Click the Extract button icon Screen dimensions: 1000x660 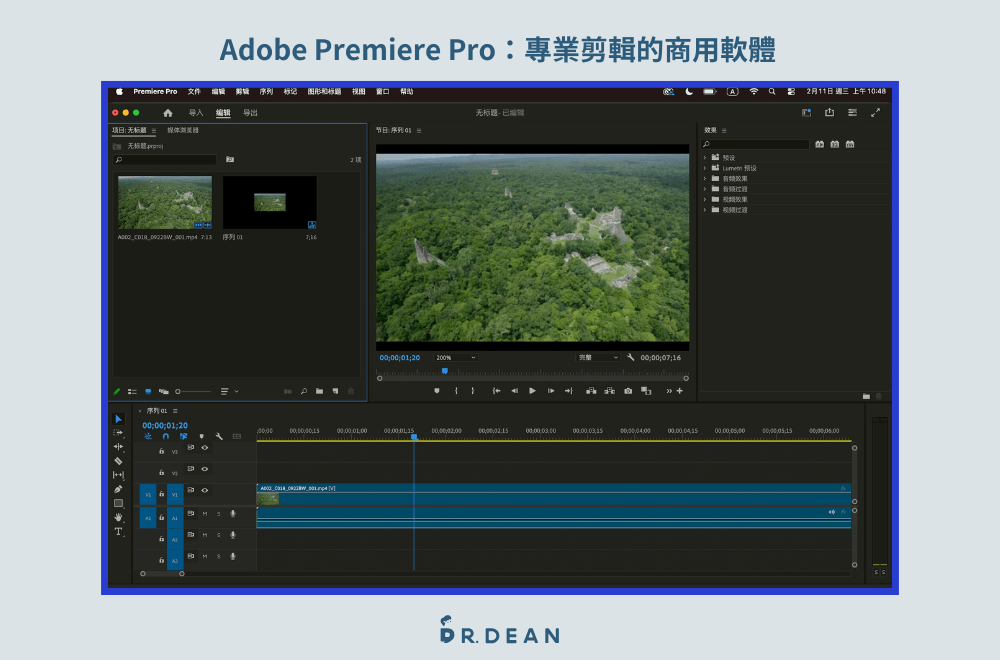[x=610, y=391]
